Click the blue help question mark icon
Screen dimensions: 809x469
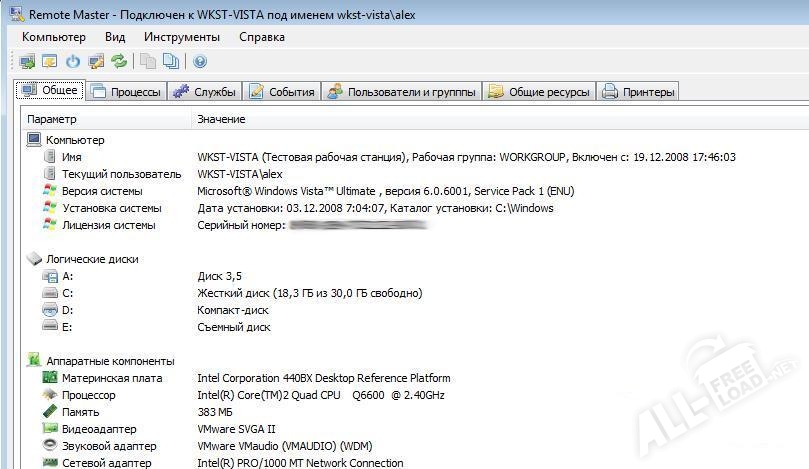coord(200,62)
